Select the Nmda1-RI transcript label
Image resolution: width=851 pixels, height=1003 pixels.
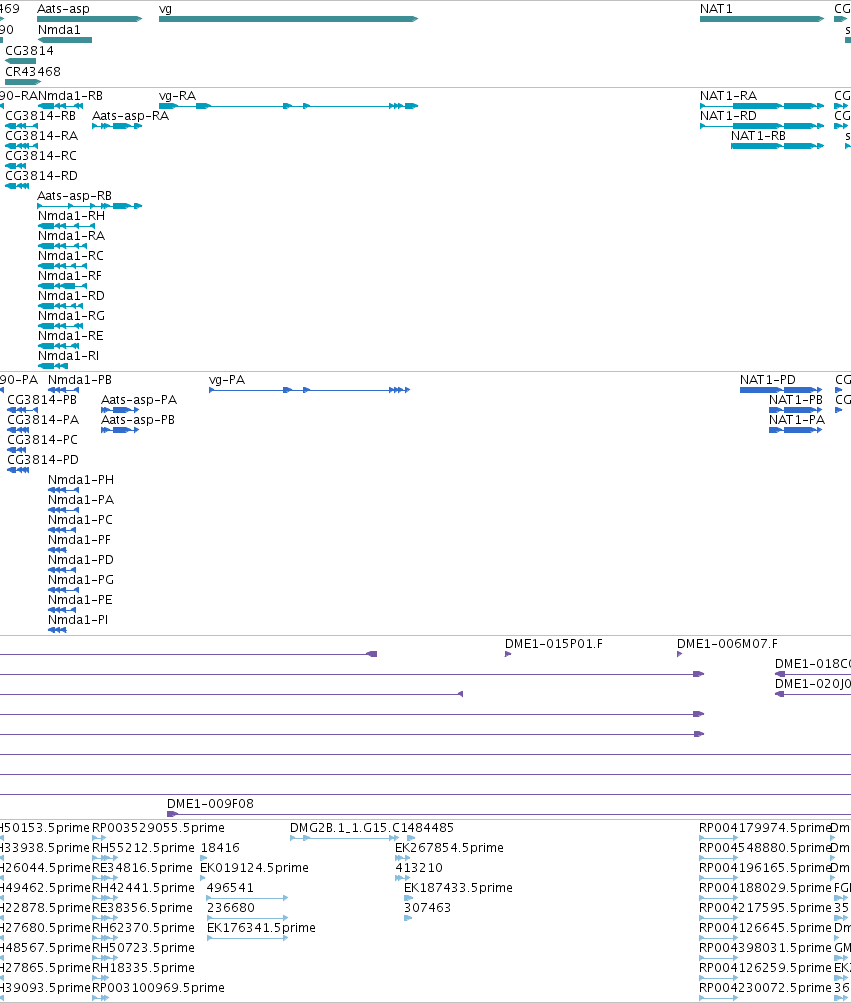click(68, 356)
